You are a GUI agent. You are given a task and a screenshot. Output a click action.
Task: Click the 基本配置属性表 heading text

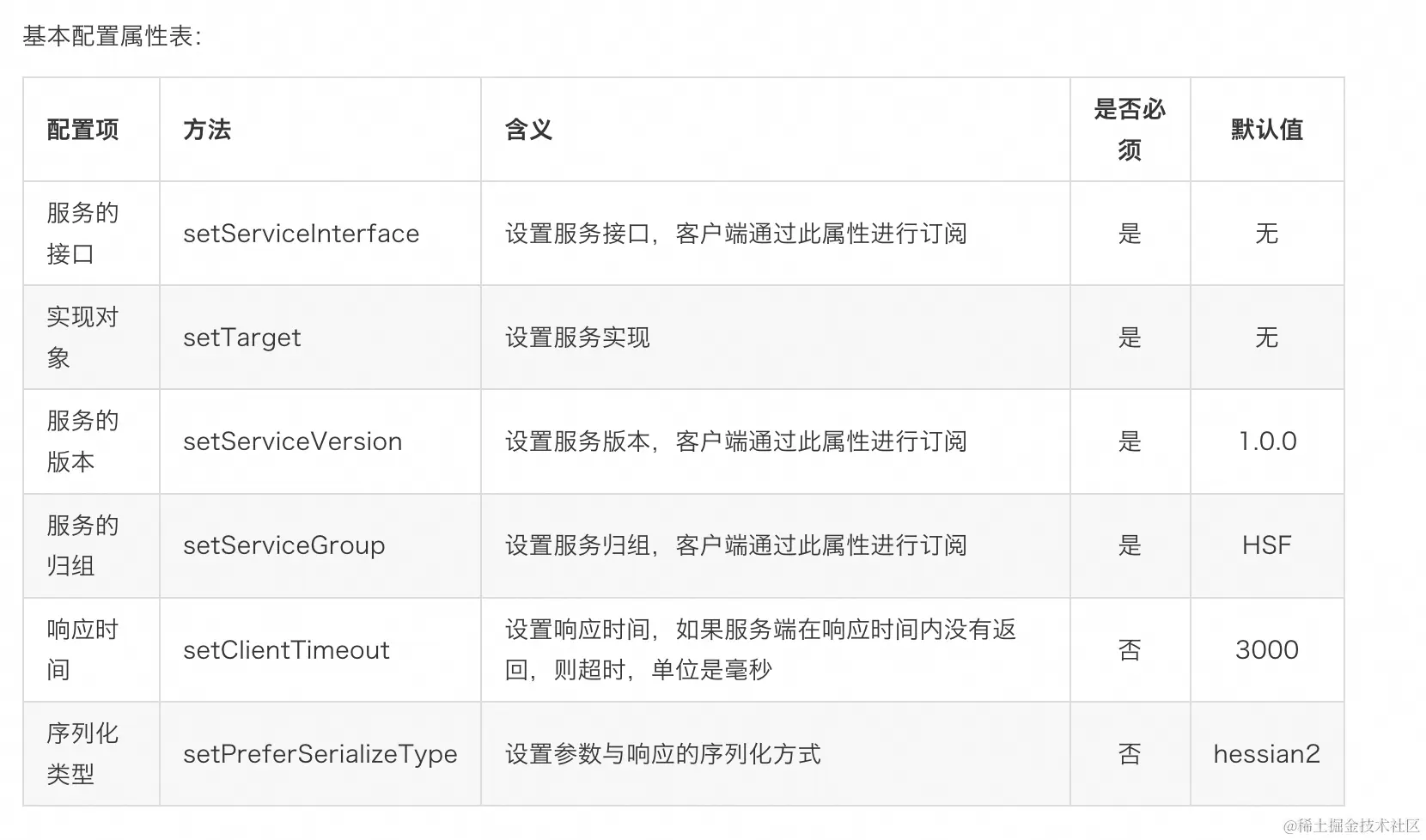[112, 36]
